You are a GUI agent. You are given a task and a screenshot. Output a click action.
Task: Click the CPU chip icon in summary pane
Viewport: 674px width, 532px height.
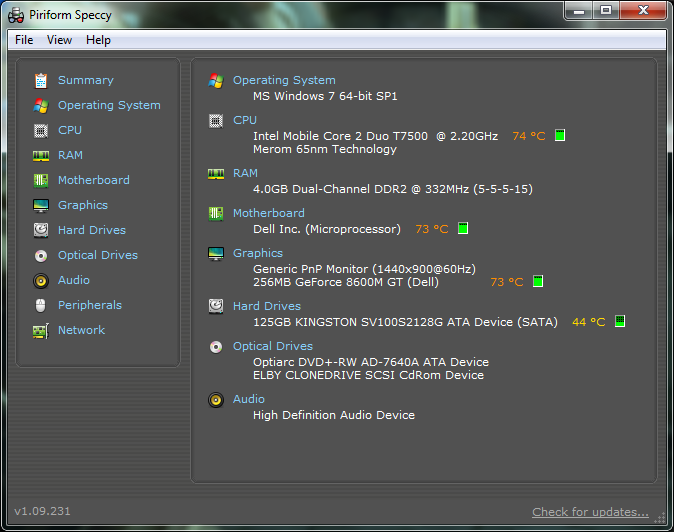click(x=216, y=121)
